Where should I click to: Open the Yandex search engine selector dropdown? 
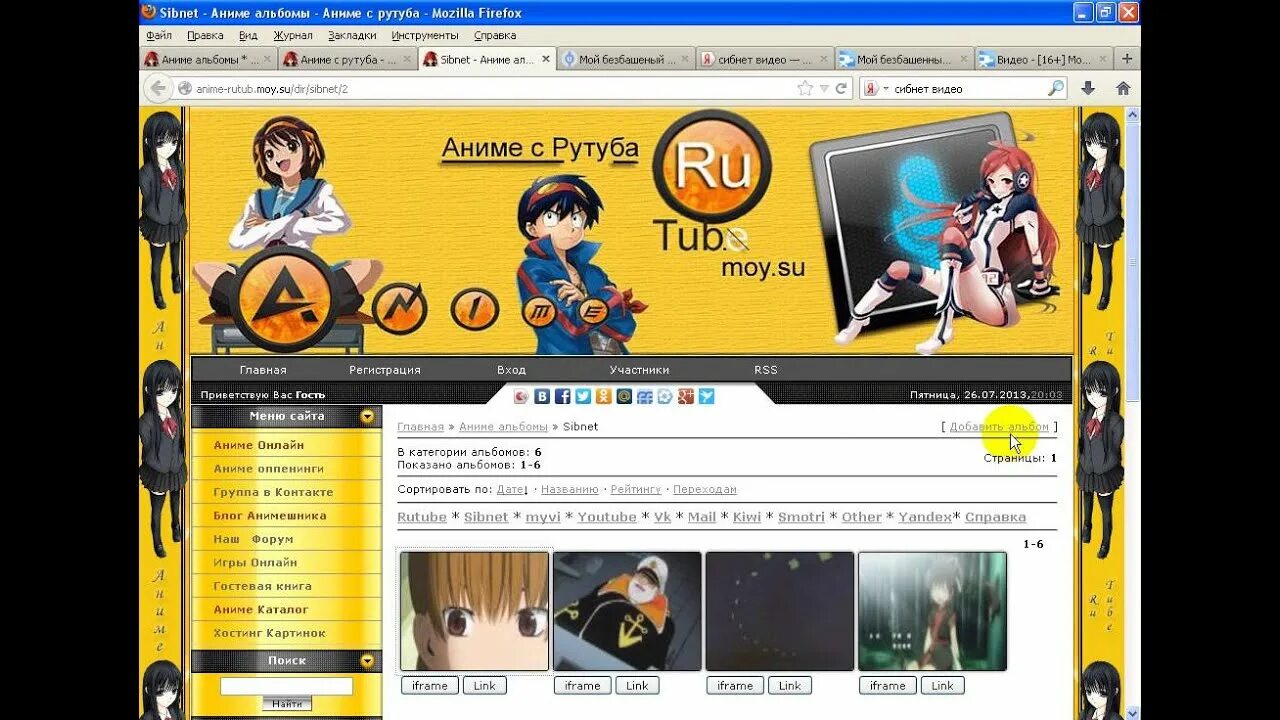point(877,88)
